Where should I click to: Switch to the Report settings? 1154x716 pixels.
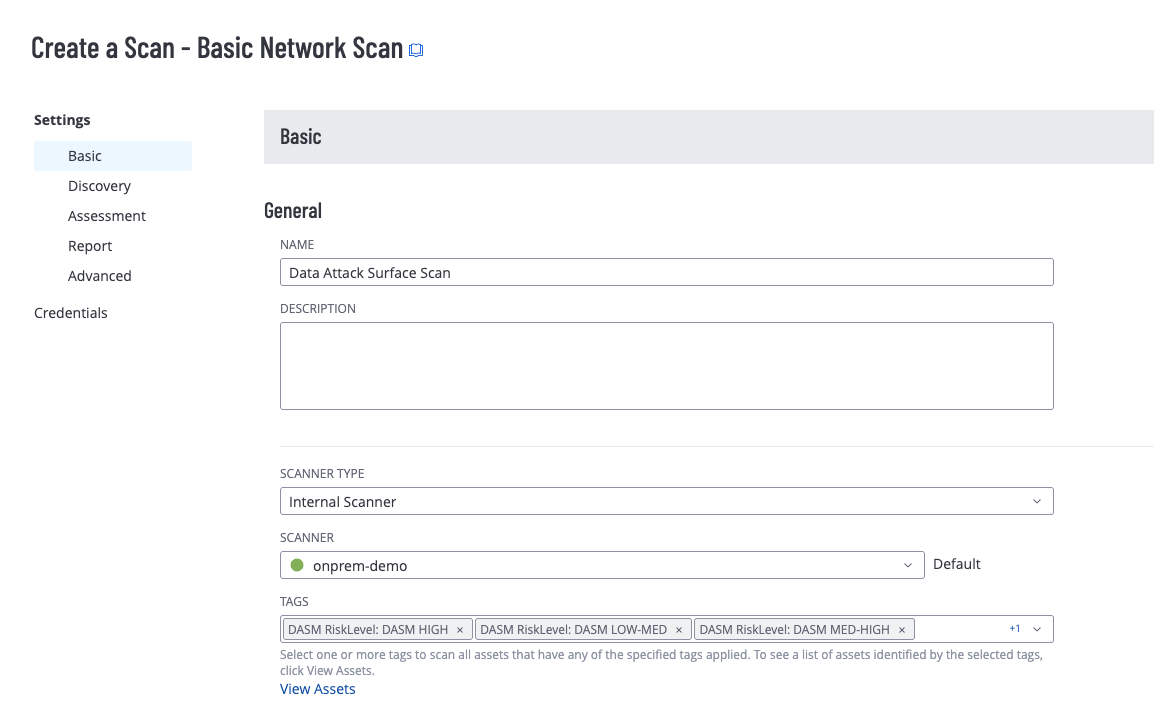[x=90, y=246]
